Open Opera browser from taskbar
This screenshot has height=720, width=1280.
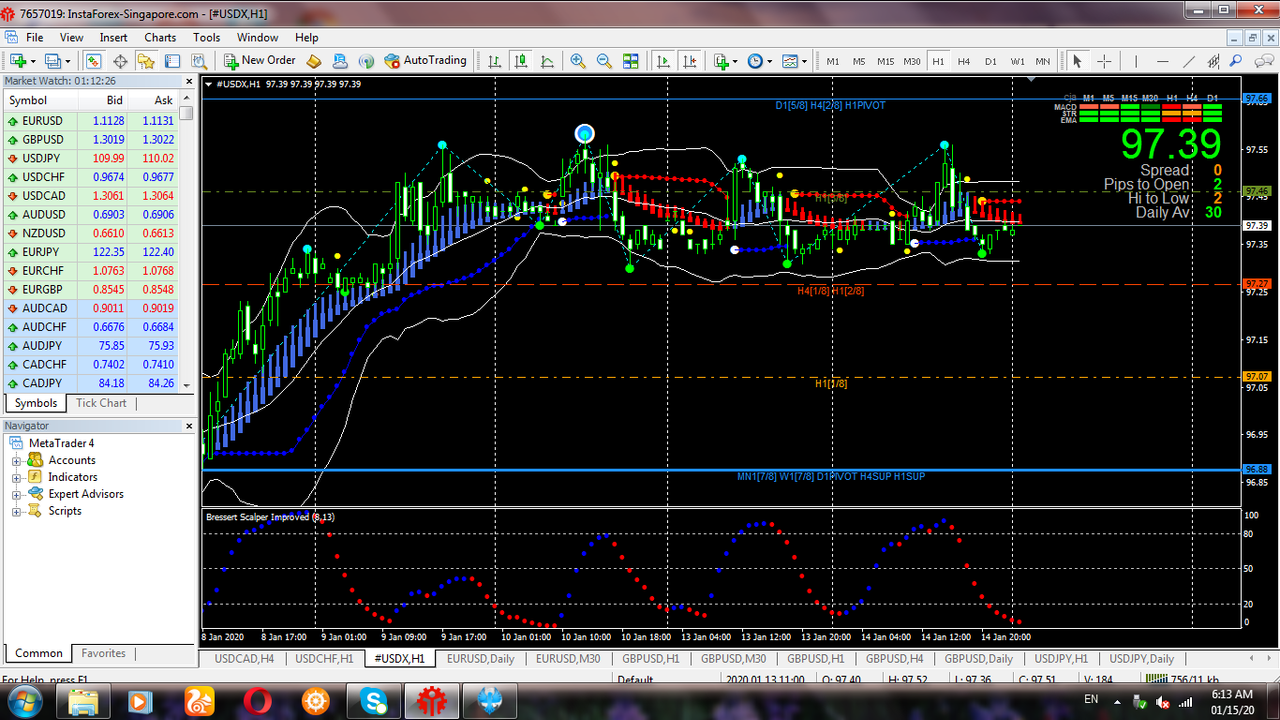(257, 701)
